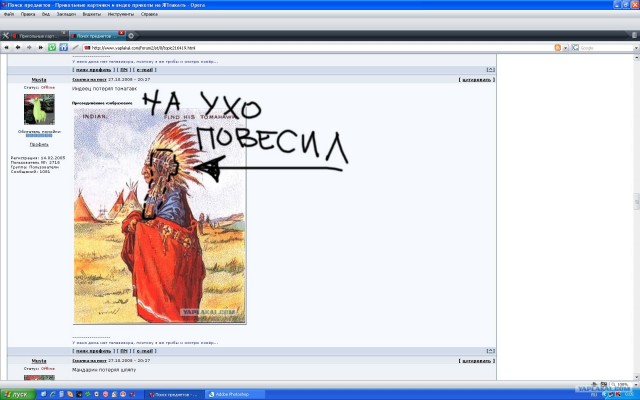Click цитировать in the Мандарин post header

click(x=476, y=361)
